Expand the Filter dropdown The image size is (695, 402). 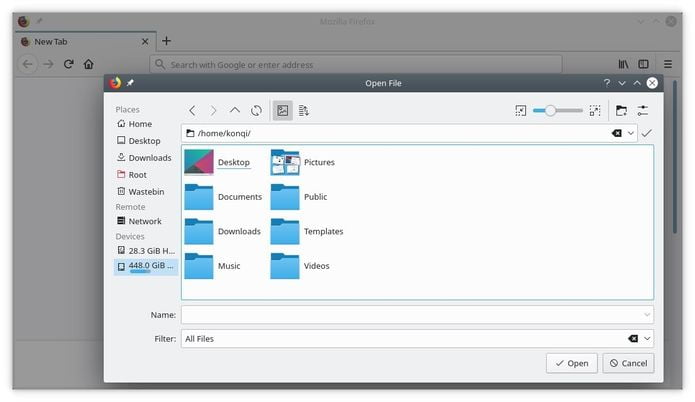point(647,339)
